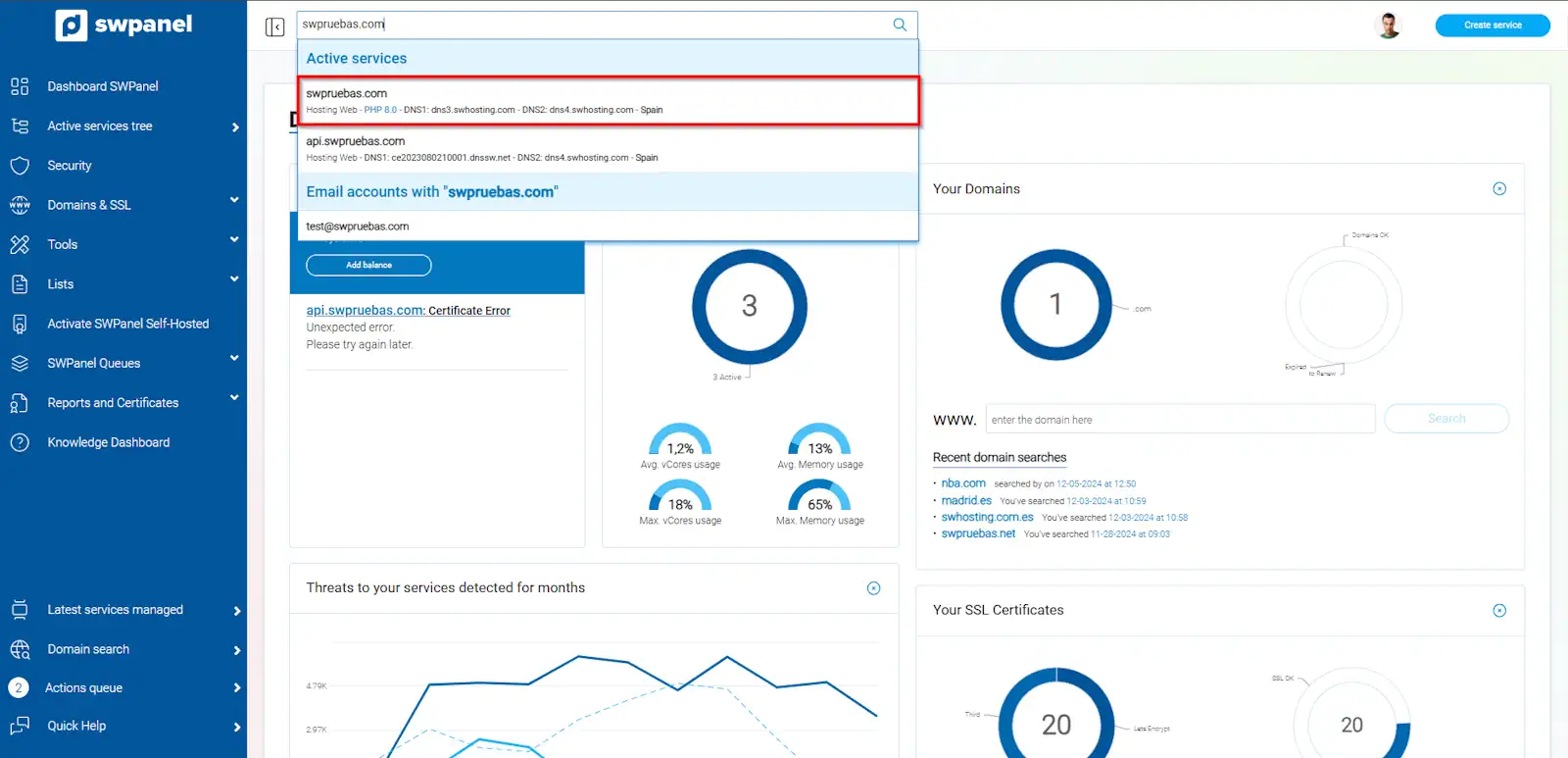
Task: Click the Lists document icon
Action: [20, 284]
